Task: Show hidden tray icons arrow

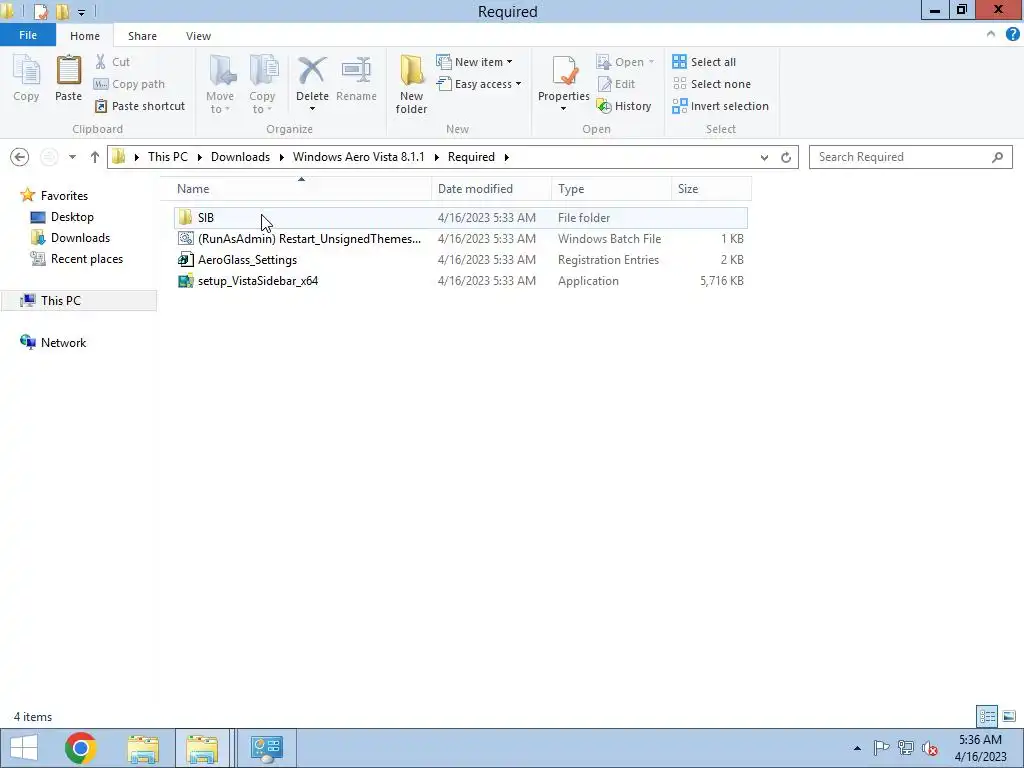Action: (857, 748)
